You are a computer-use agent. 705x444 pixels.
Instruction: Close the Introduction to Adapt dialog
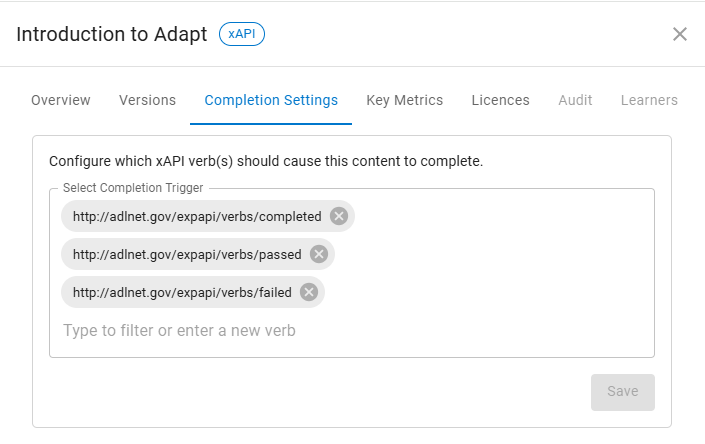pyautogui.click(x=680, y=34)
